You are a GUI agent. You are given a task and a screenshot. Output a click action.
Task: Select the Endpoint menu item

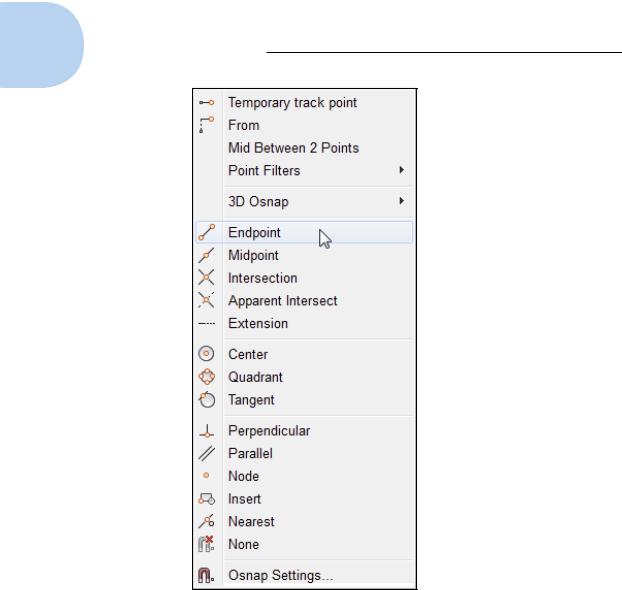pos(304,233)
